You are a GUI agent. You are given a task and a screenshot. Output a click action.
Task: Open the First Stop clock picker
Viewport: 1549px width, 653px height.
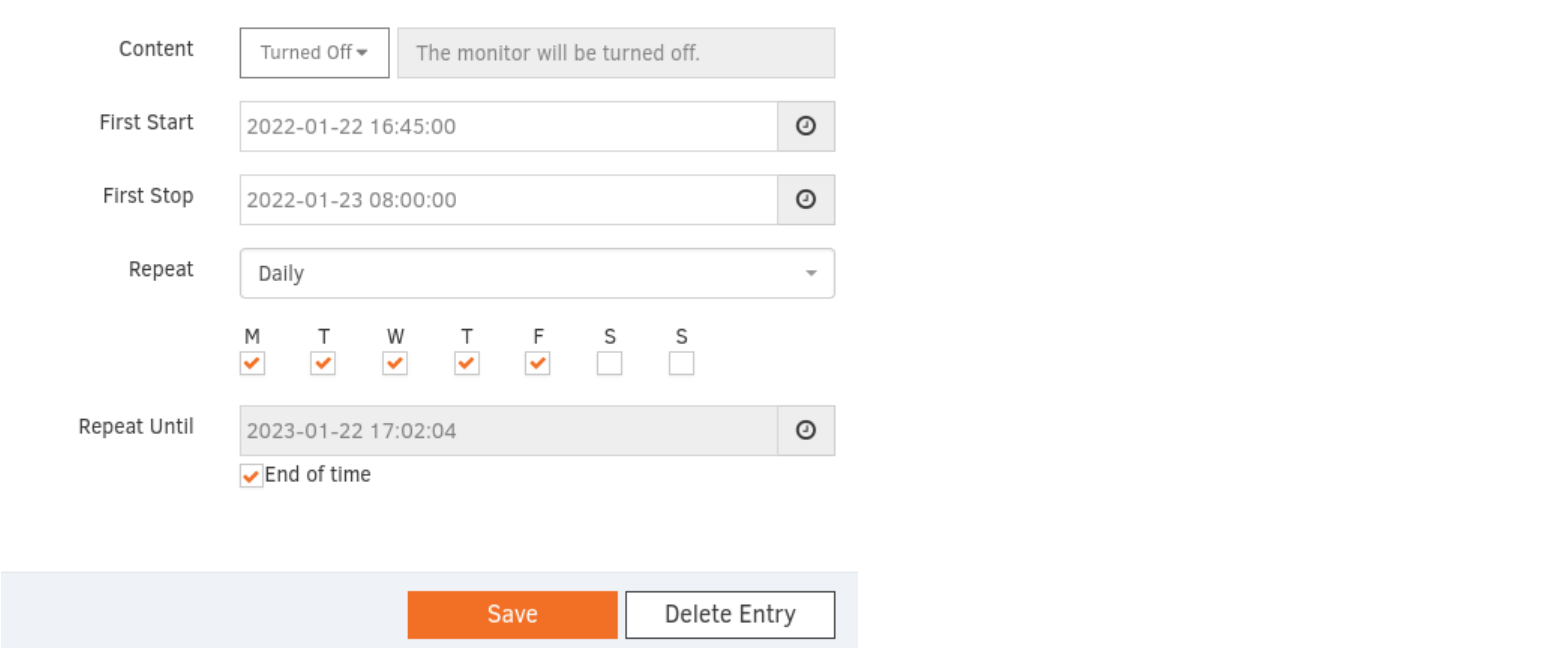(x=806, y=199)
